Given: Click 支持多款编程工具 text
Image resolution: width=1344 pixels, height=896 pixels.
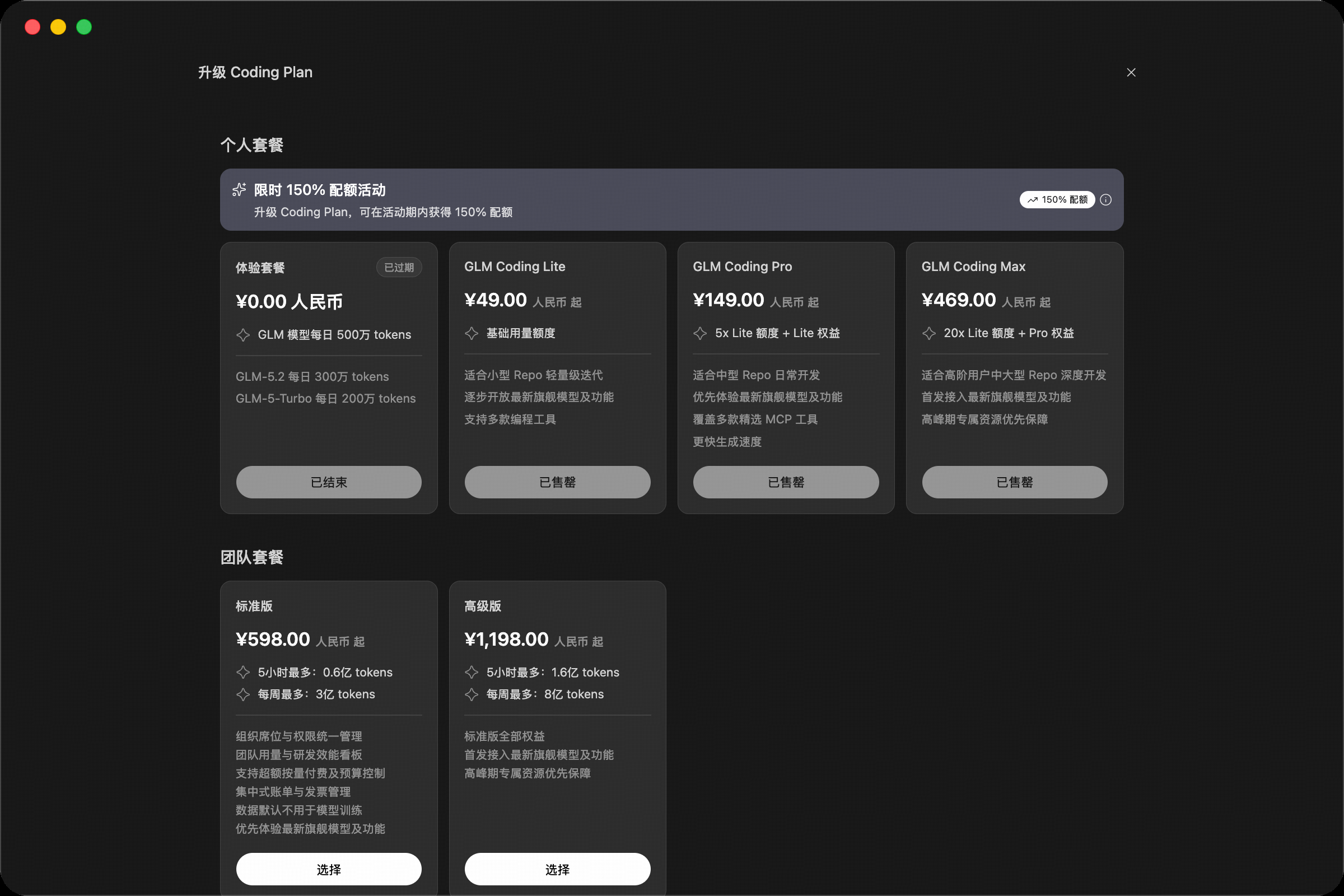Looking at the screenshot, I should tap(510, 419).
